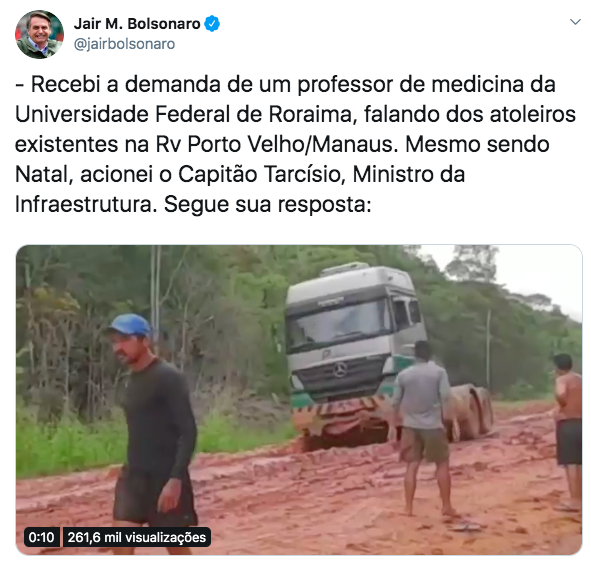Click the stuck truck's windshield in video

(x=338, y=321)
